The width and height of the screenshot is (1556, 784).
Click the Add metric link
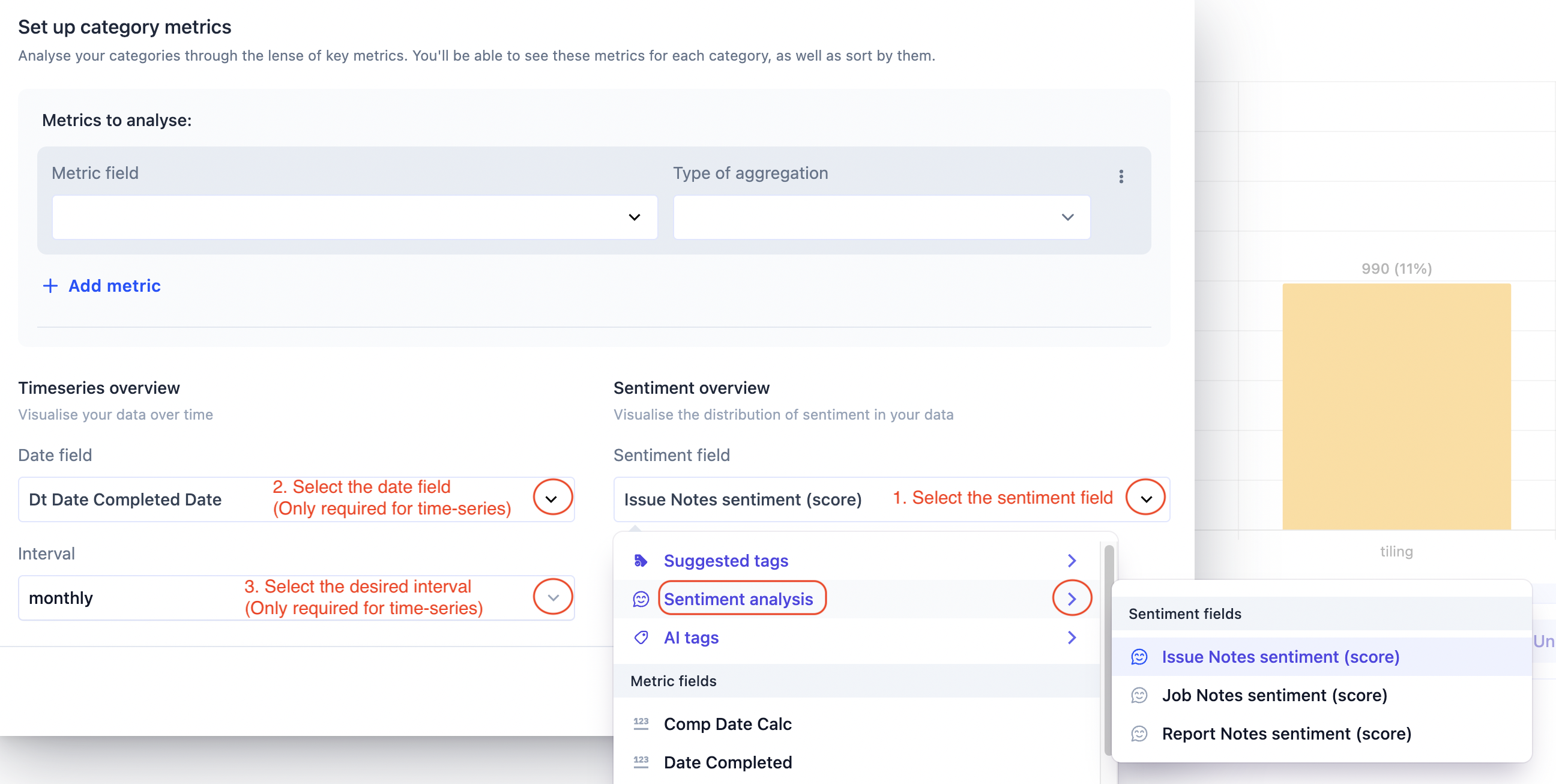coord(114,286)
